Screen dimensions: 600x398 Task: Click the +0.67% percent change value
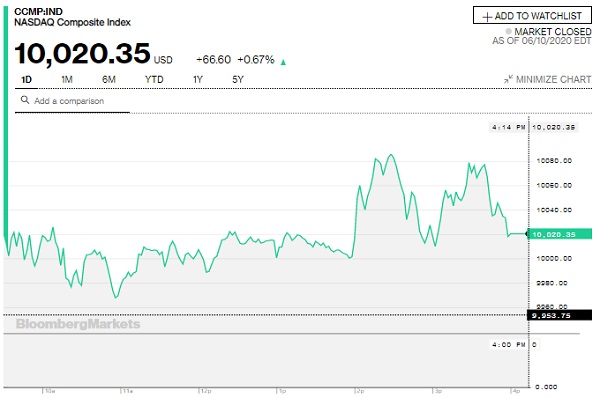256,60
